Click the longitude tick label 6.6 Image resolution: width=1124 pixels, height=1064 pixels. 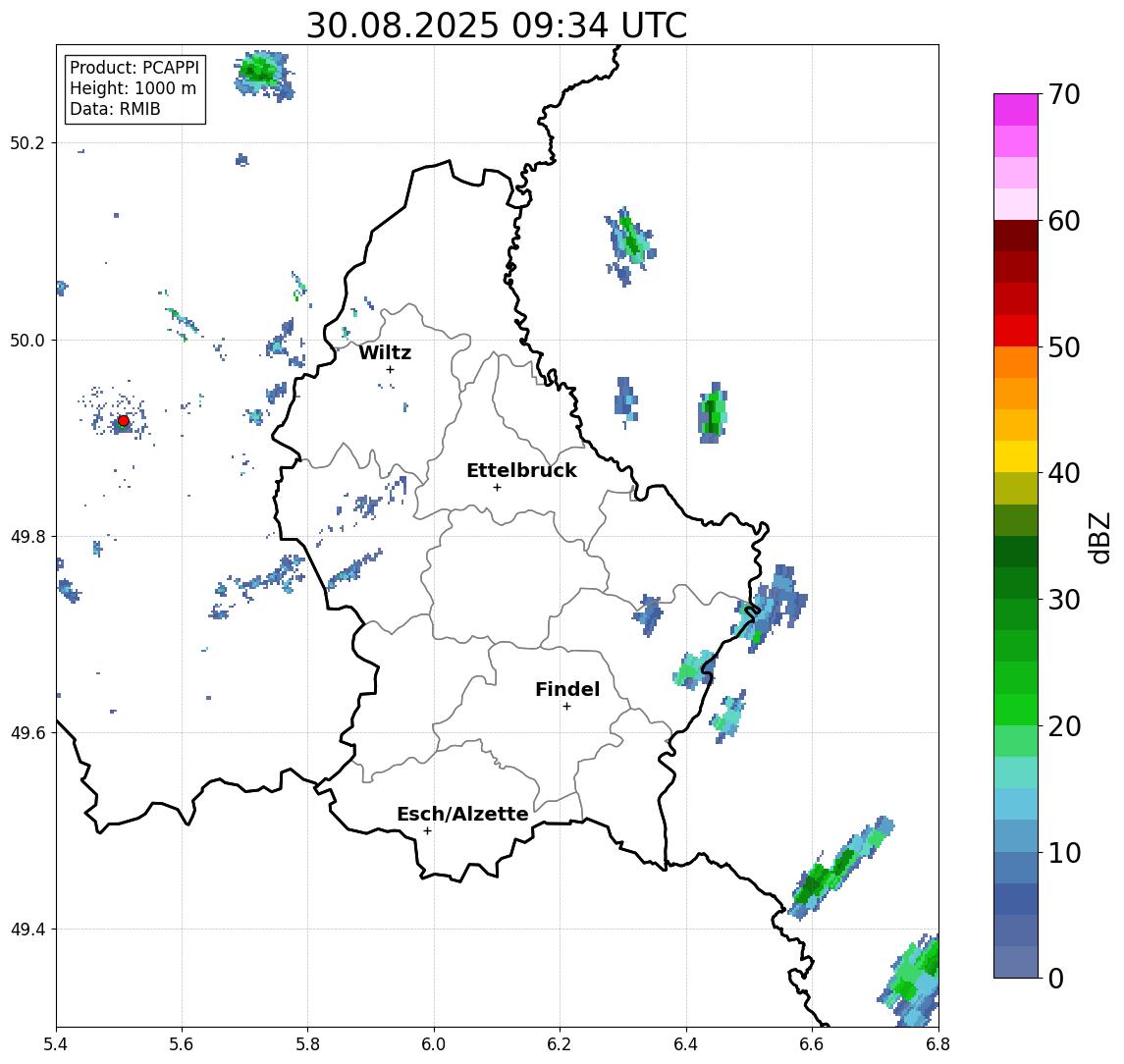pyautogui.click(x=812, y=1044)
